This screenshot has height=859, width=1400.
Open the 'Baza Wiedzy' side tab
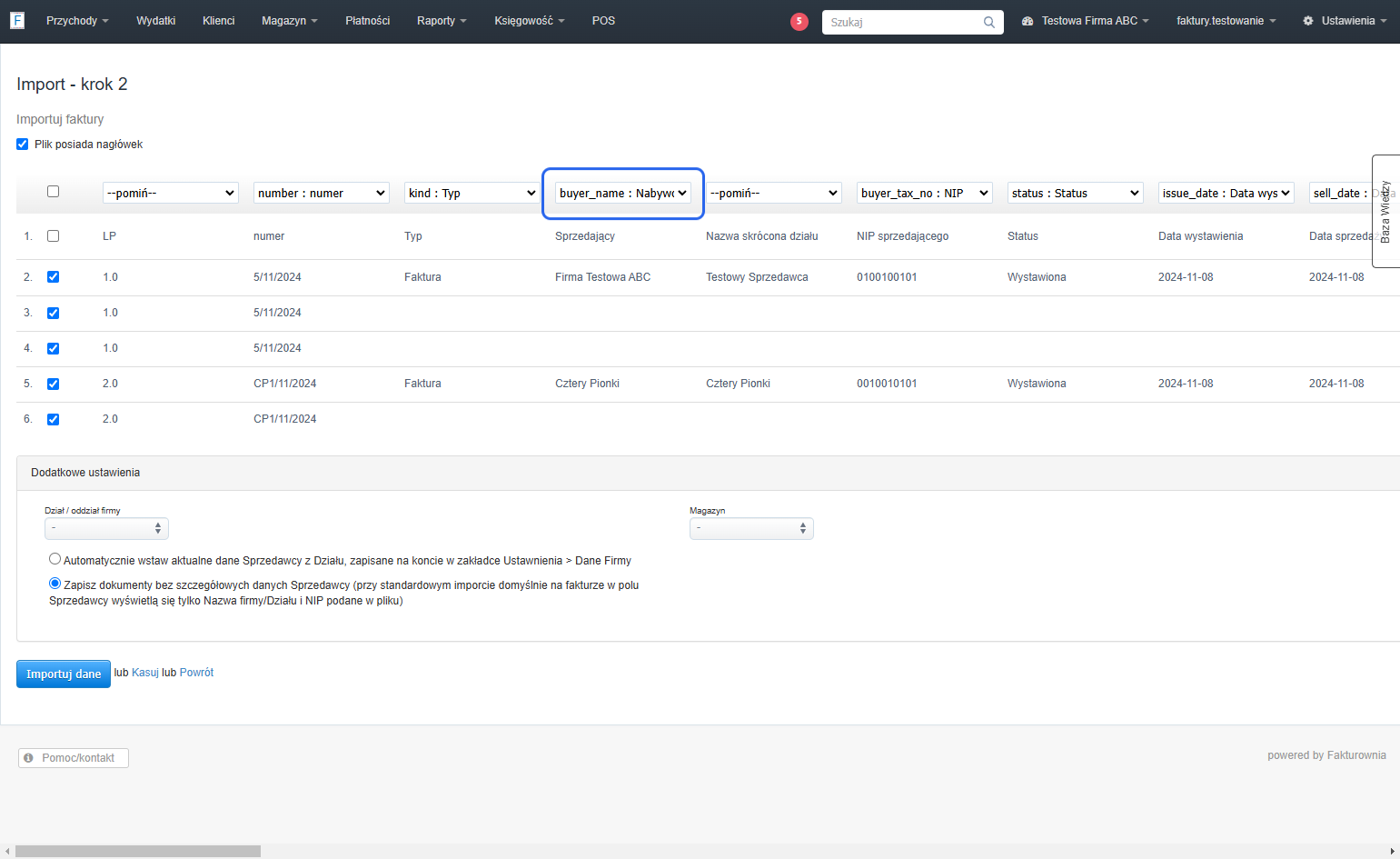coord(1385,211)
